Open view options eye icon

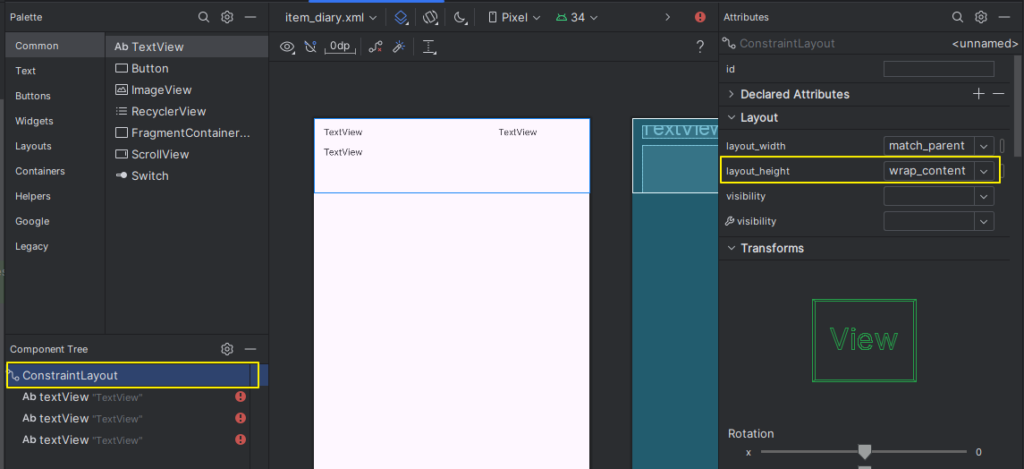[287, 46]
